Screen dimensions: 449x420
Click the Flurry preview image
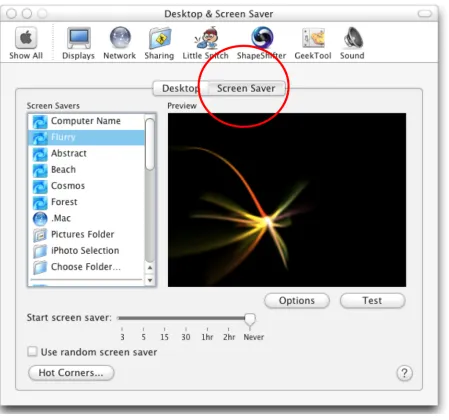[287, 200]
